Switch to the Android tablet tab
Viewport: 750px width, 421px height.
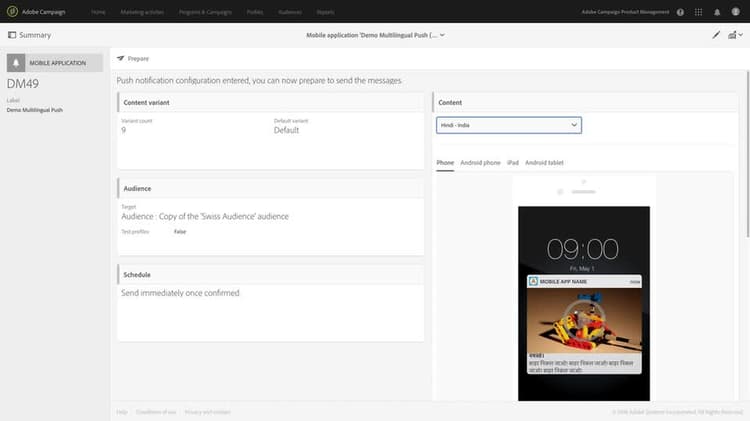(544, 163)
